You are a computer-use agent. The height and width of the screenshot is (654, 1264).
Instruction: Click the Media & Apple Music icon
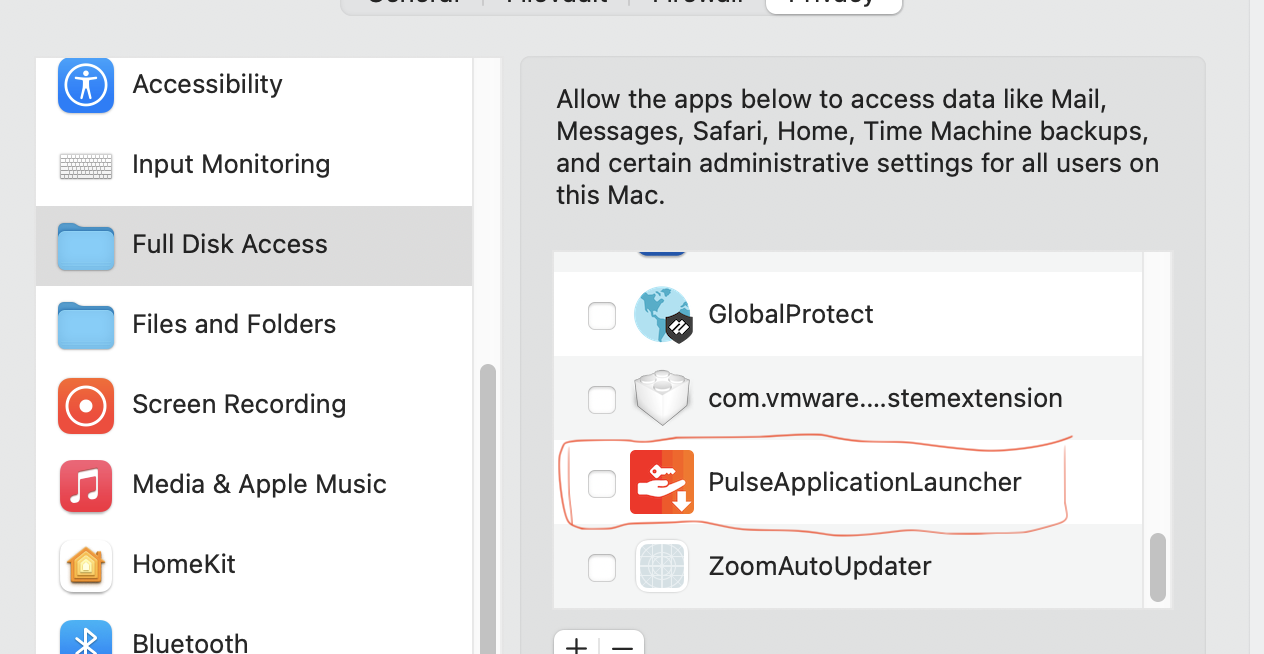(x=86, y=485)
